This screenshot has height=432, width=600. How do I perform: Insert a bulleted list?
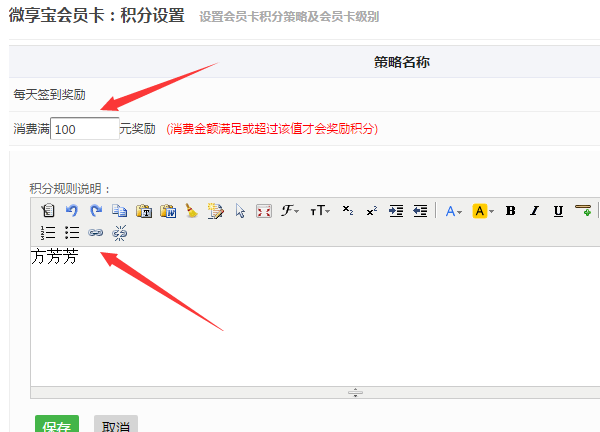click(x=72, y=233)
